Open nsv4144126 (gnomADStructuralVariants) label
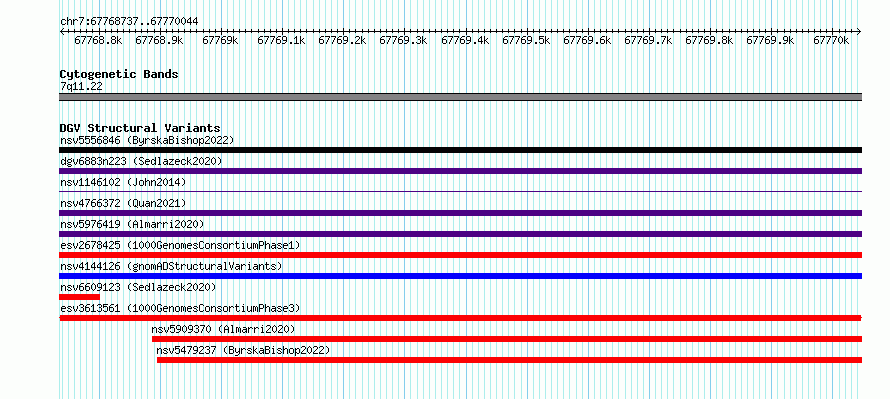 [171, 266]
